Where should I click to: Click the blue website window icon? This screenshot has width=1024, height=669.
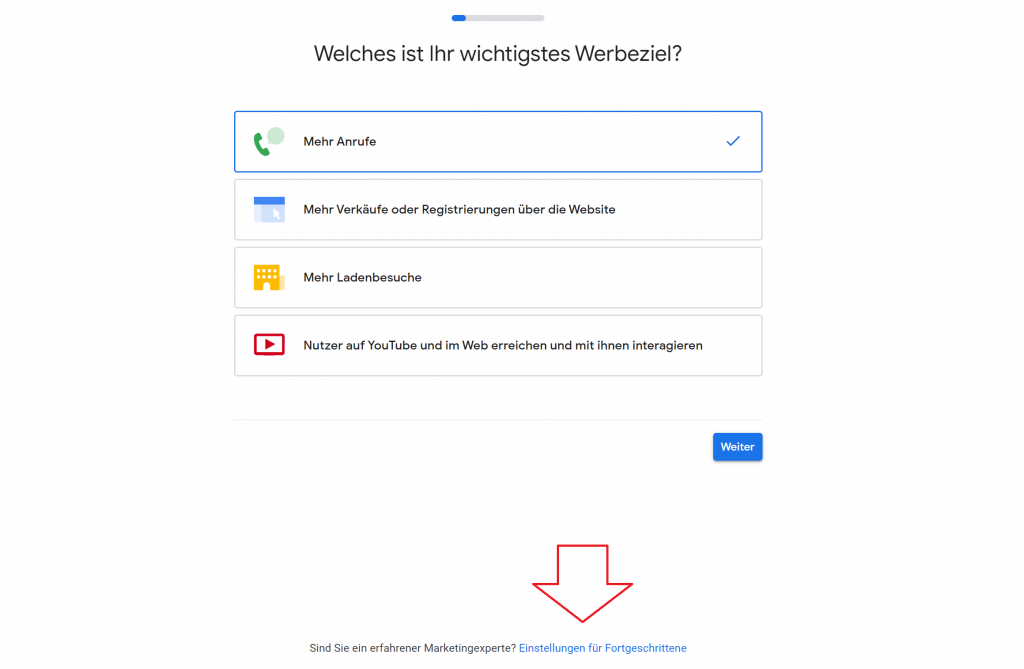tap(269, 210)
